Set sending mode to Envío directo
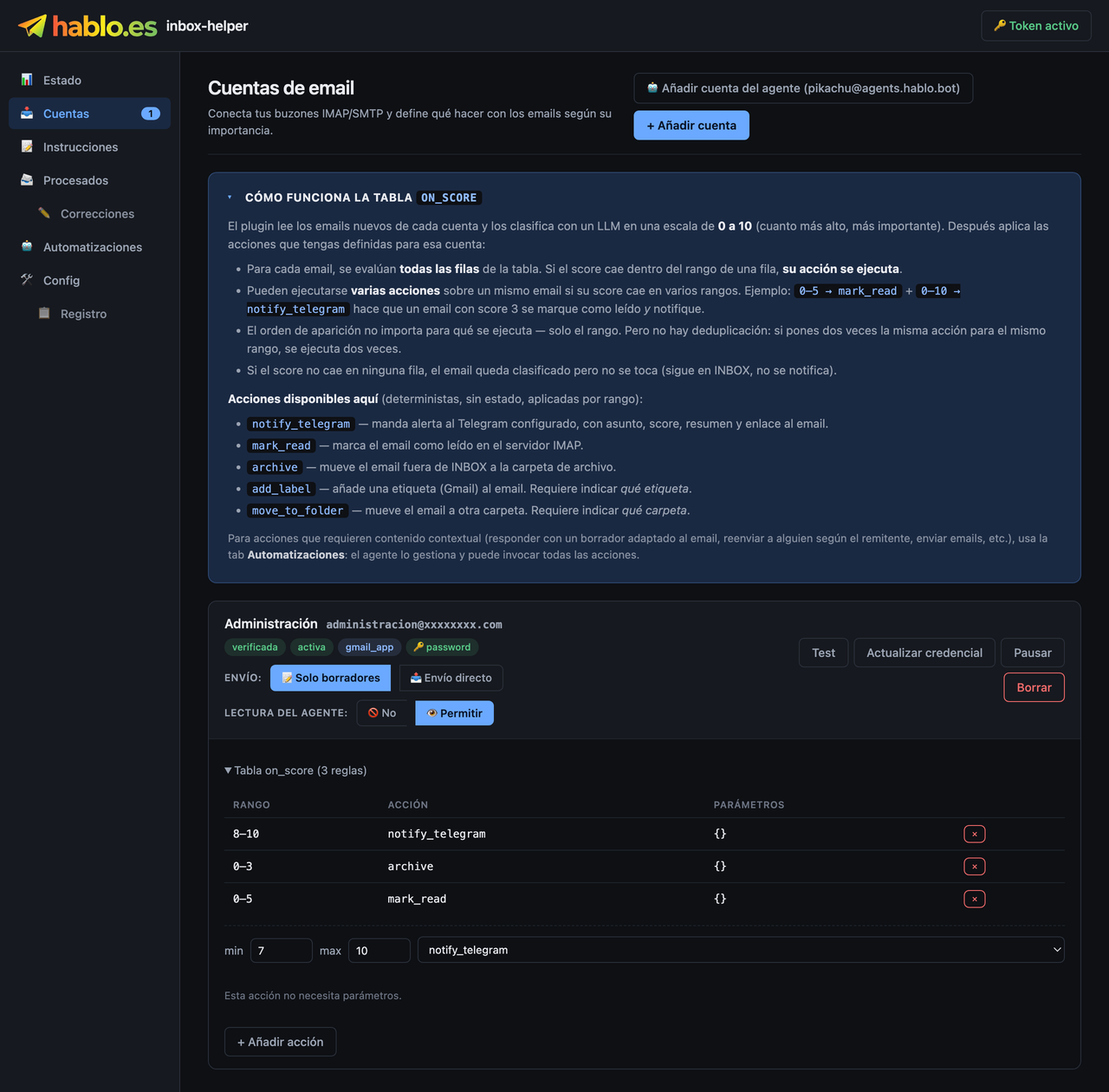This screenshot has height=1092, width=1109. 451,678
